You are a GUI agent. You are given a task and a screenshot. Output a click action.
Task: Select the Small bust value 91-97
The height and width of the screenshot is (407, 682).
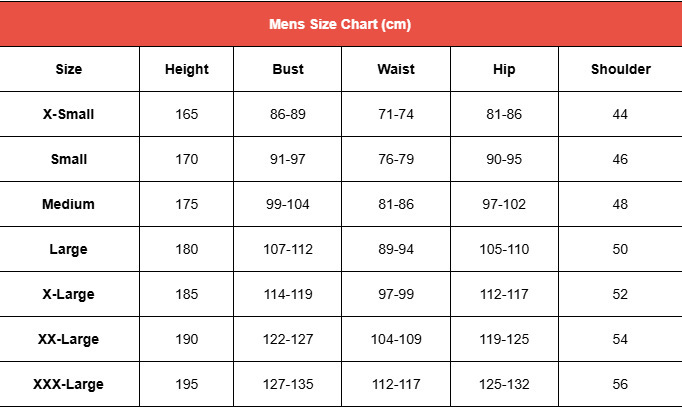(288, 159)
